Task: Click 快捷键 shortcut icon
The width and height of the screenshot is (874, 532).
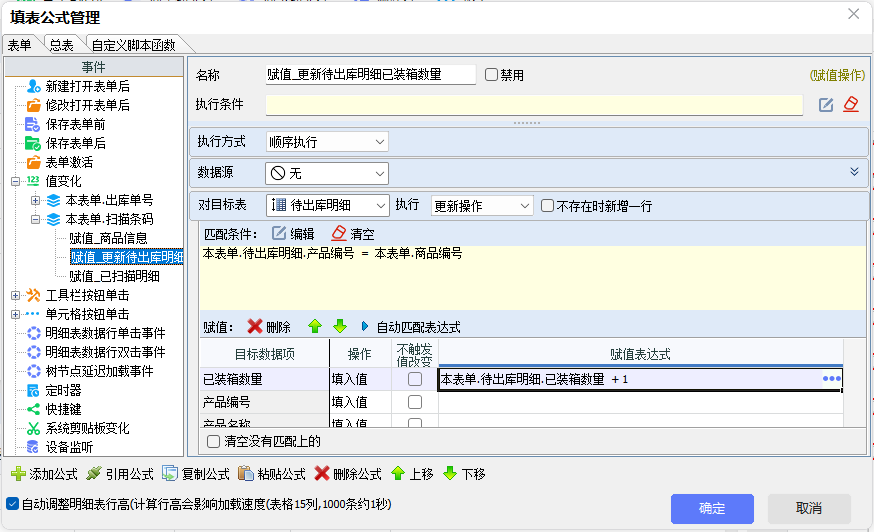Action: click(33, 409)
